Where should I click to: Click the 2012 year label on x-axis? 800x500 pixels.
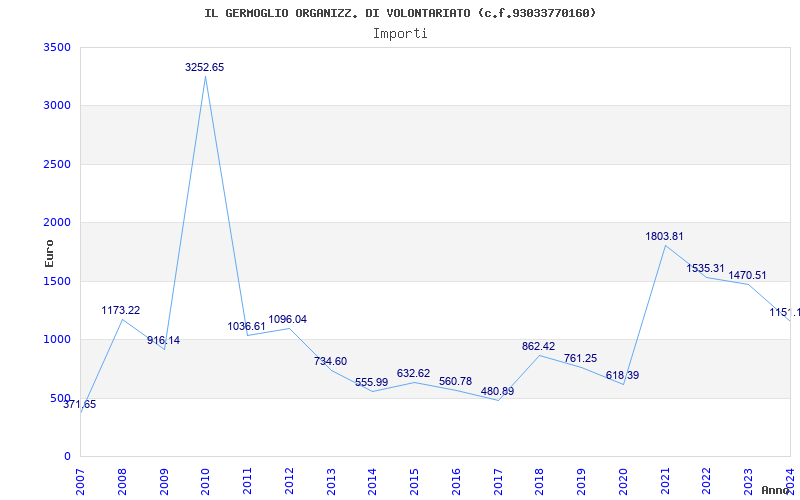[x=290, y=482]
